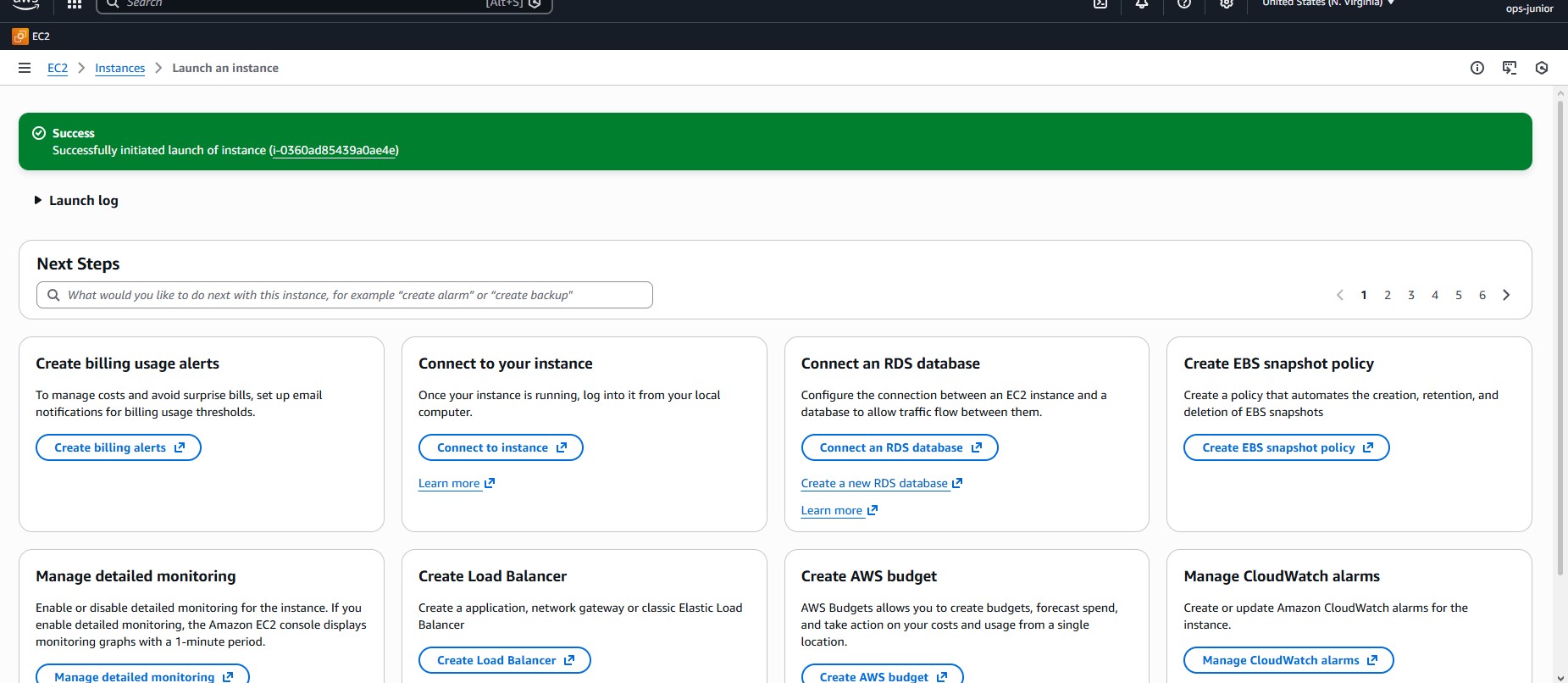
Task: Open the N. Virginia region dropdown
Action: point(1327,3)
